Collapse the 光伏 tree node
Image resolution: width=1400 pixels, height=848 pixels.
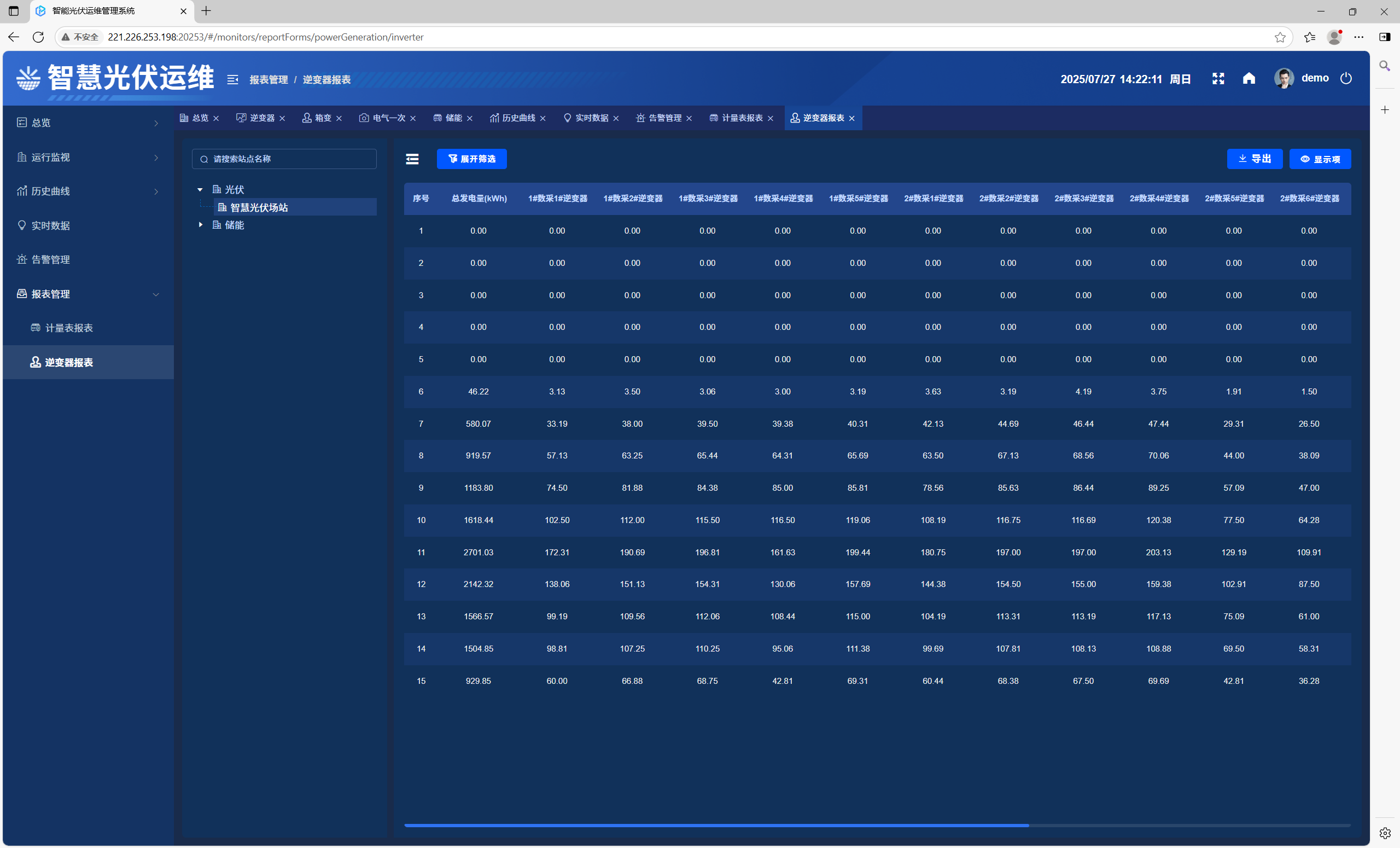pyautogui.click(x=200, y=190)
